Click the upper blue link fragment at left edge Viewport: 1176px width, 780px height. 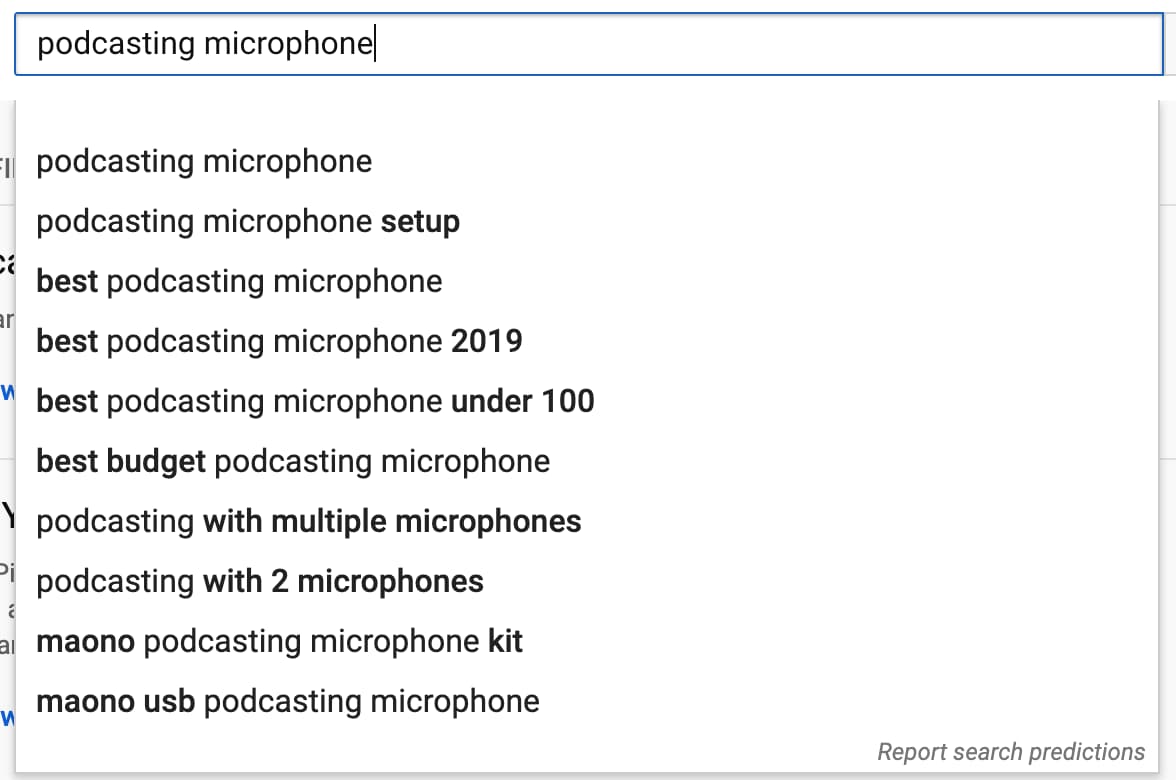pyautogui.click(x=7, y=391)
